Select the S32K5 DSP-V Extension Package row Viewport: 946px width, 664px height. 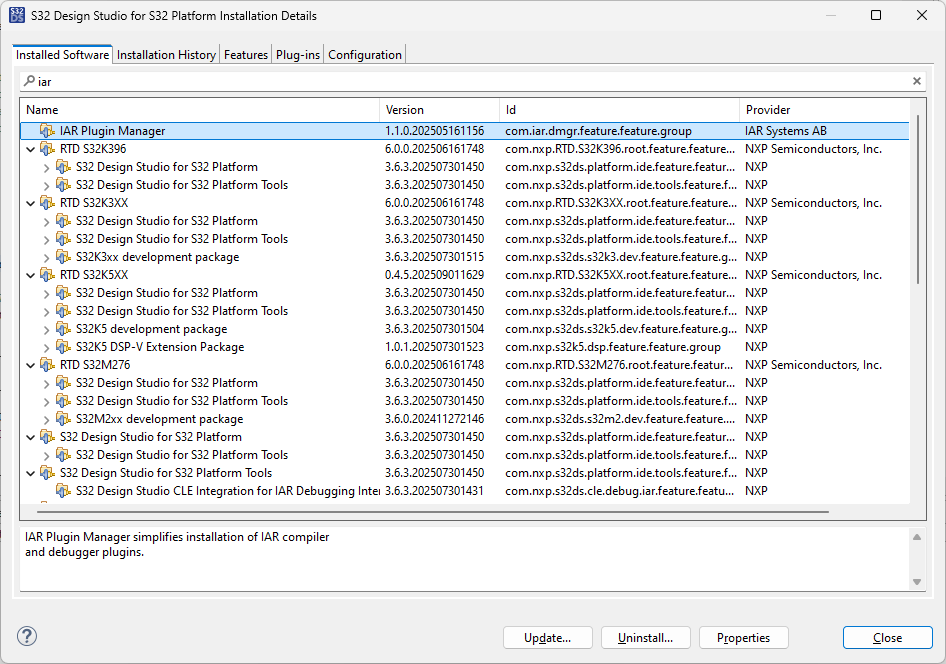(x=465, y=347)
